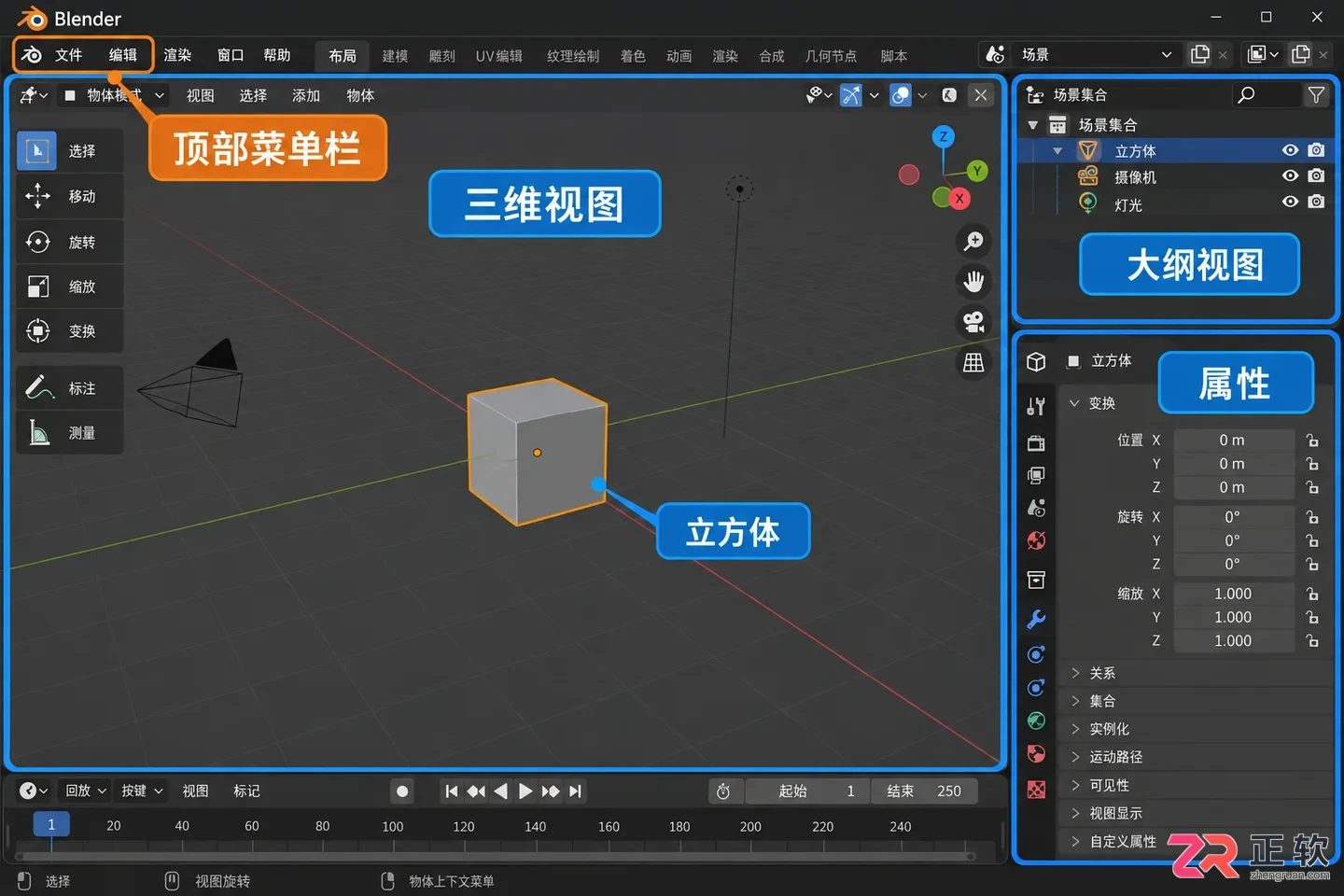Click the outliner filter funnel icon
The width and height of the screenshot is (1344, 896).
point(1316,94)
